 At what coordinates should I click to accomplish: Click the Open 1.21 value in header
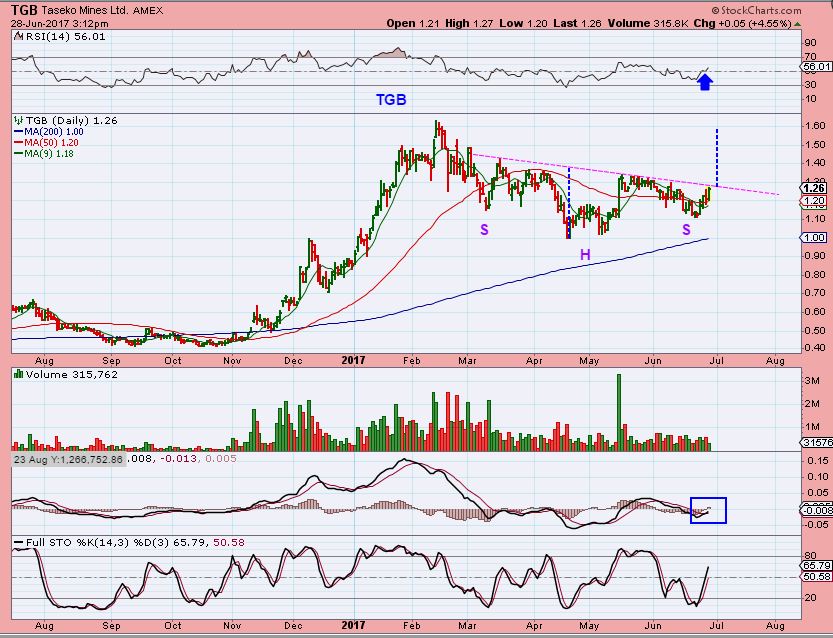point(412,23)
